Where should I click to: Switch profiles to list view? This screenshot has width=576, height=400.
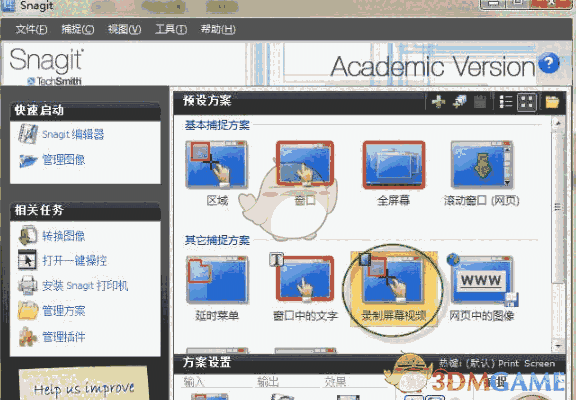506,102
